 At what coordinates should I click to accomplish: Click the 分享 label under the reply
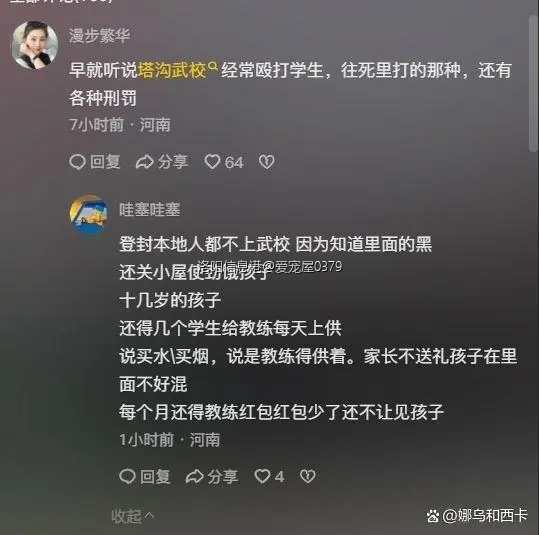click(x=223, y=477)
